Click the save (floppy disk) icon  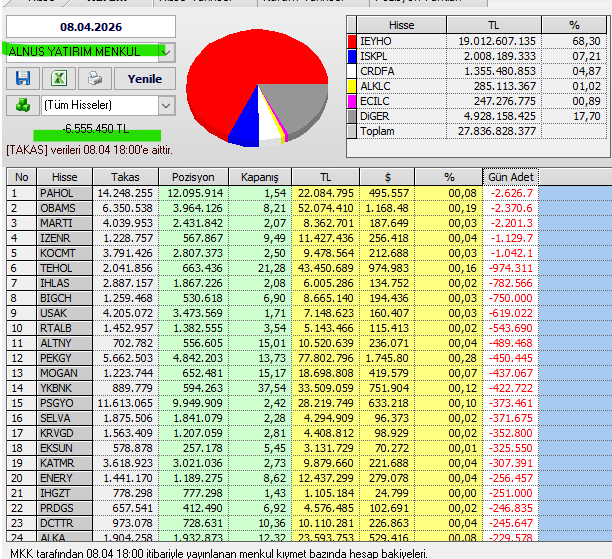tap(23, 78)
